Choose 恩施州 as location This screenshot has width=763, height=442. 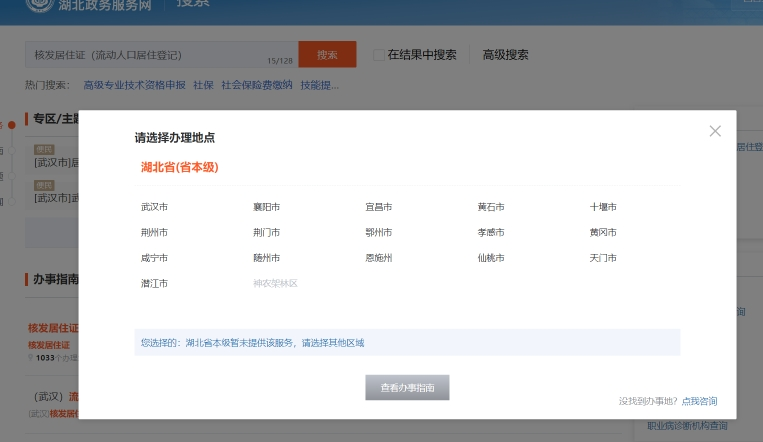click(379, 258)
